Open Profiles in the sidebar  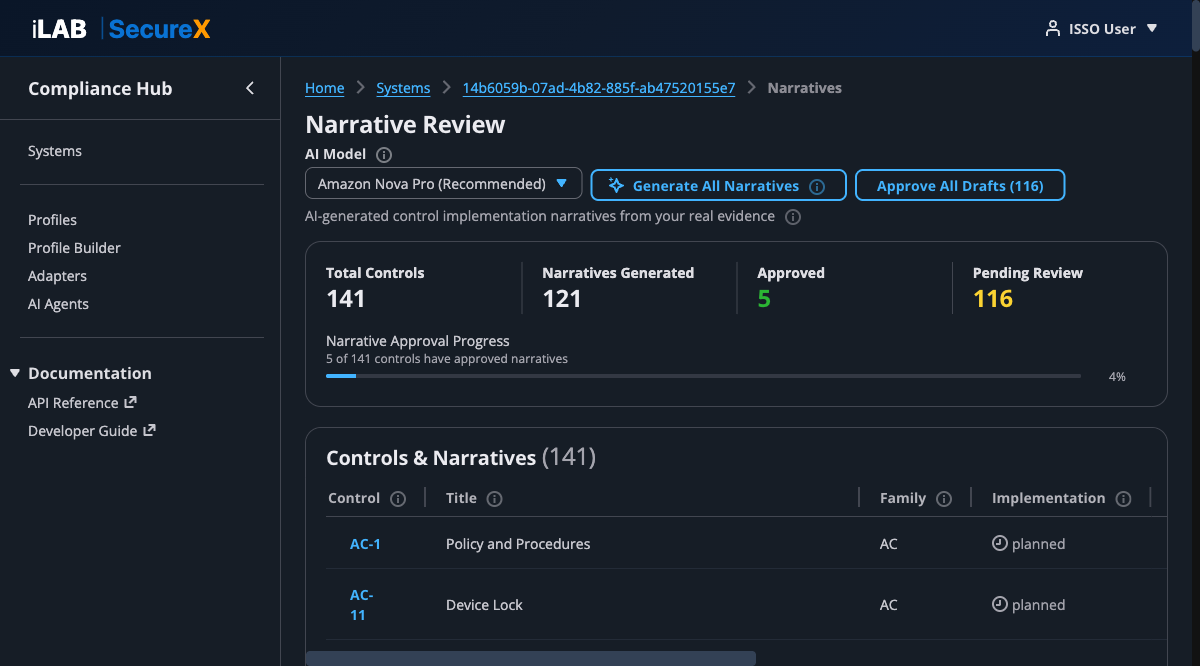(52, 220)
